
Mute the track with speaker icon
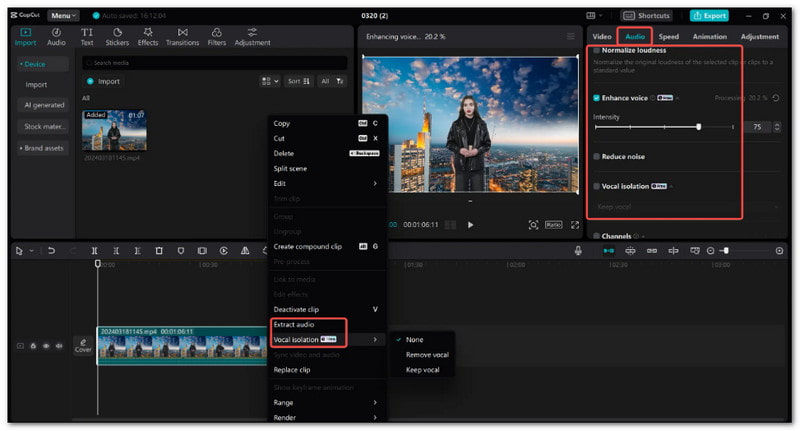59,346
